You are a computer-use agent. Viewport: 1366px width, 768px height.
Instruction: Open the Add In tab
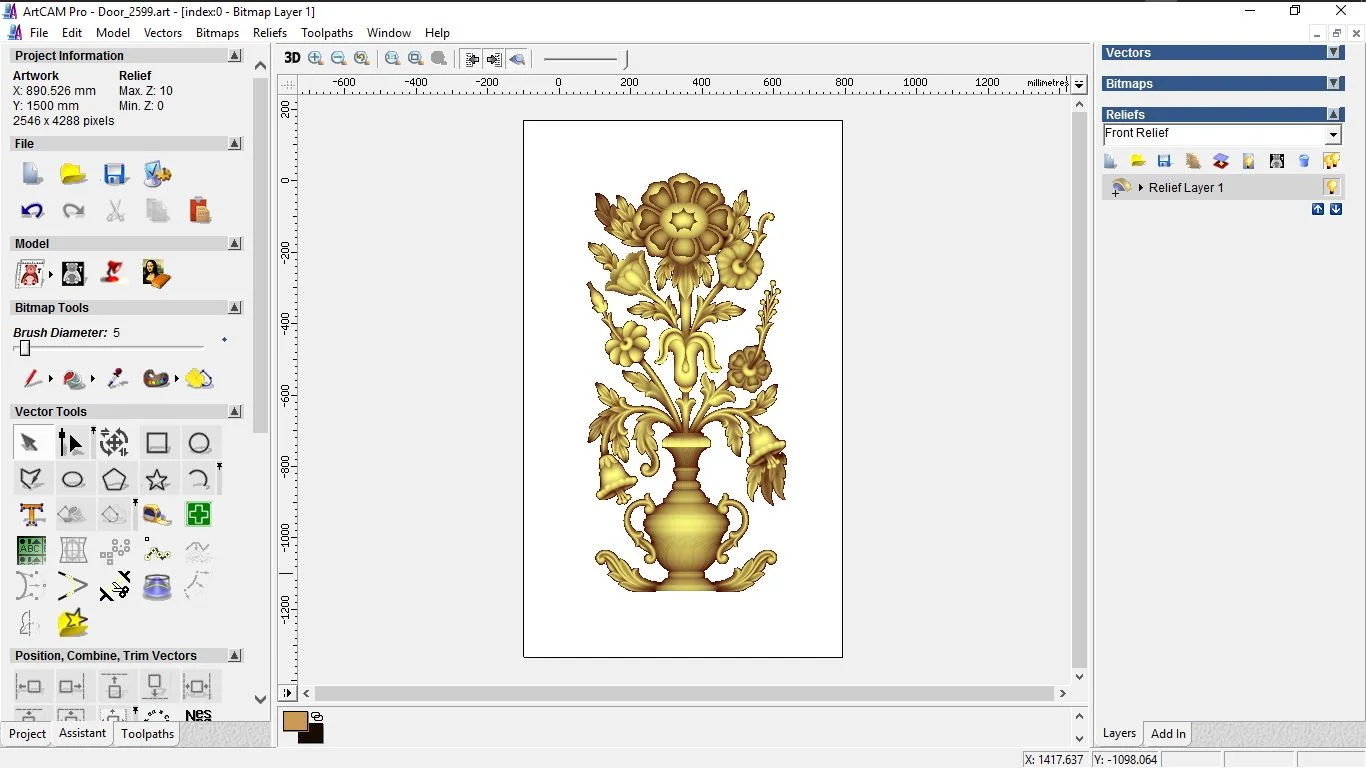point(1168,734)
